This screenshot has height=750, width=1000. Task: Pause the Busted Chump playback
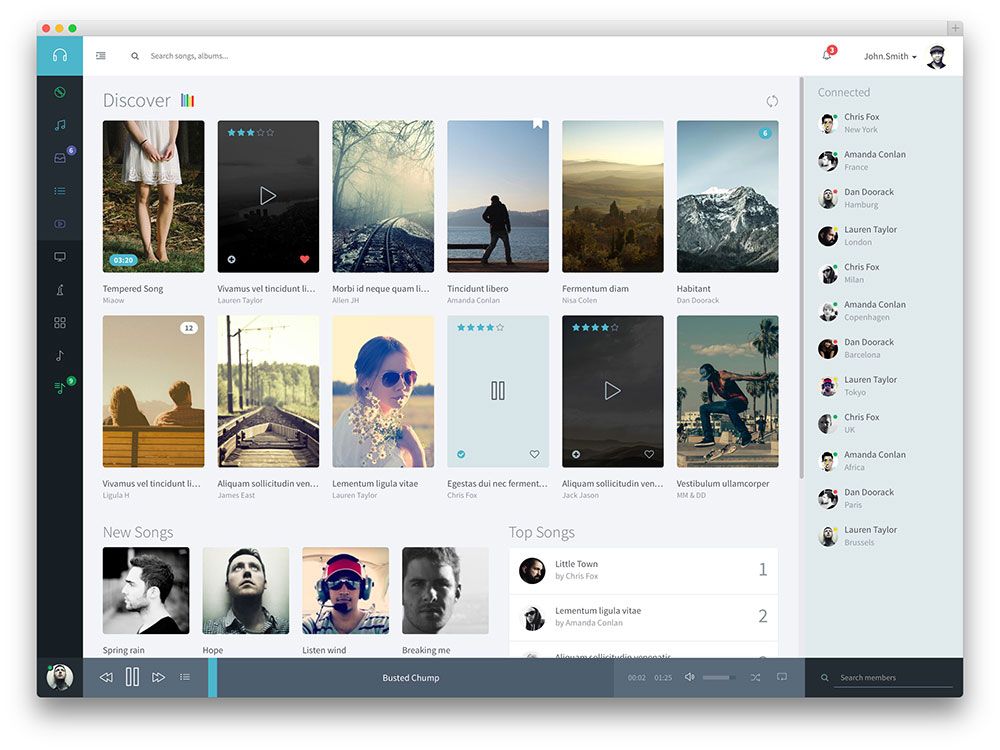pyautogui.click(x=132, y=677)
